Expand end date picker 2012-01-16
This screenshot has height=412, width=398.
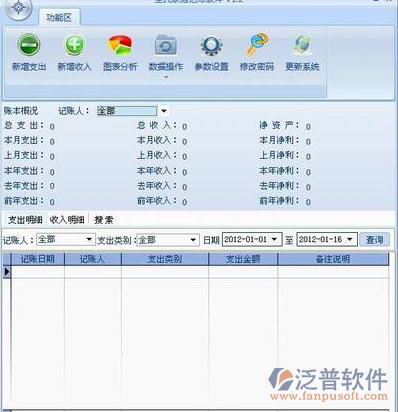point(350,239)
